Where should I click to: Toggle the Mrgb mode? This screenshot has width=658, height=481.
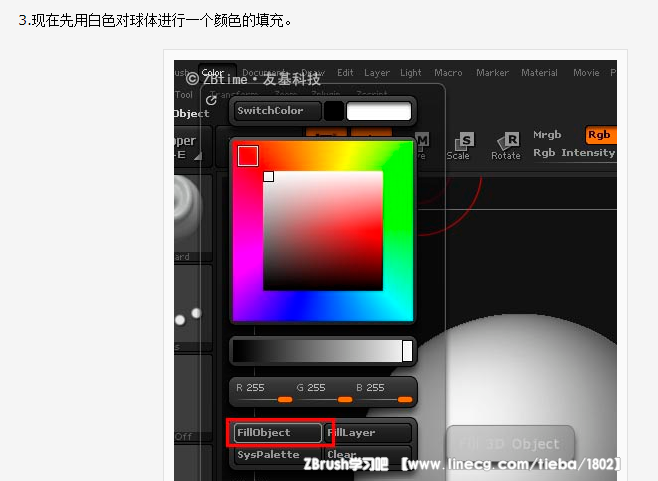[x=547, y=135]
